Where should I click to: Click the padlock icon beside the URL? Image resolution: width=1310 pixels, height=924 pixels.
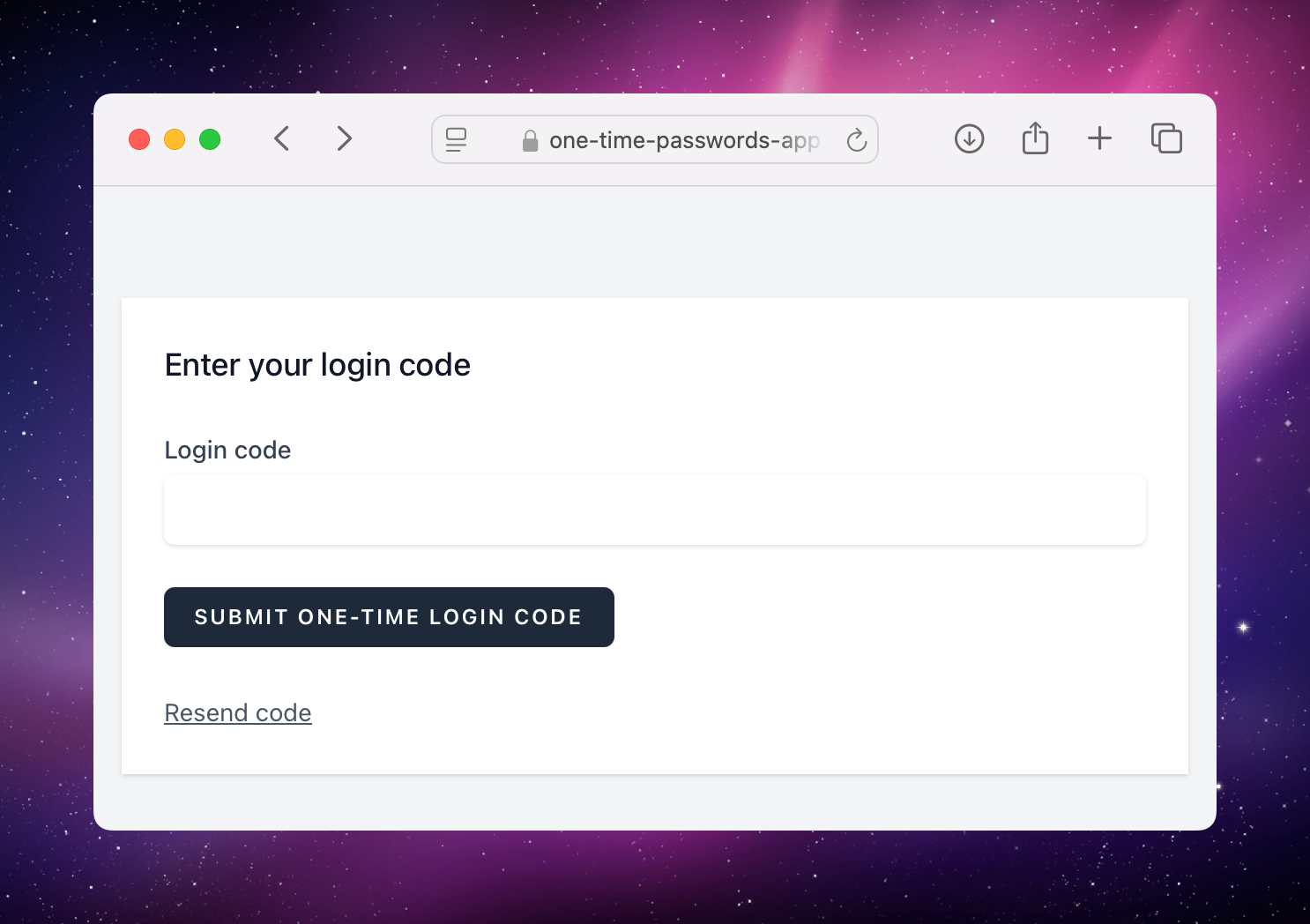pos(530,141)
